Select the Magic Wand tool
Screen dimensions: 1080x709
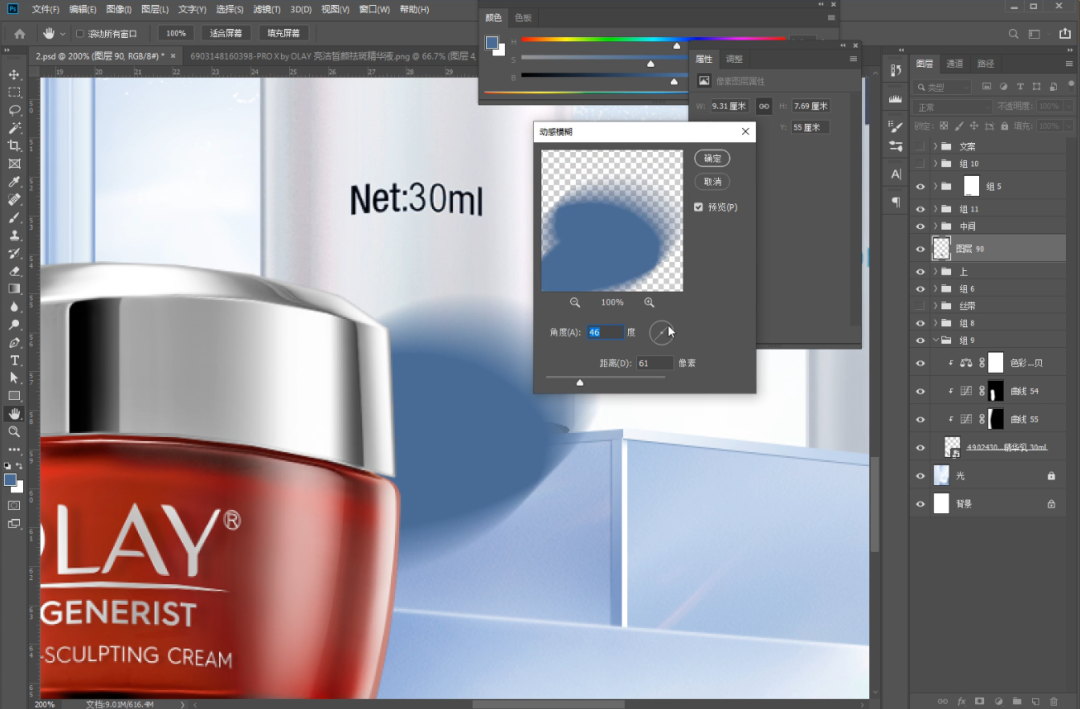pos(14,128)
